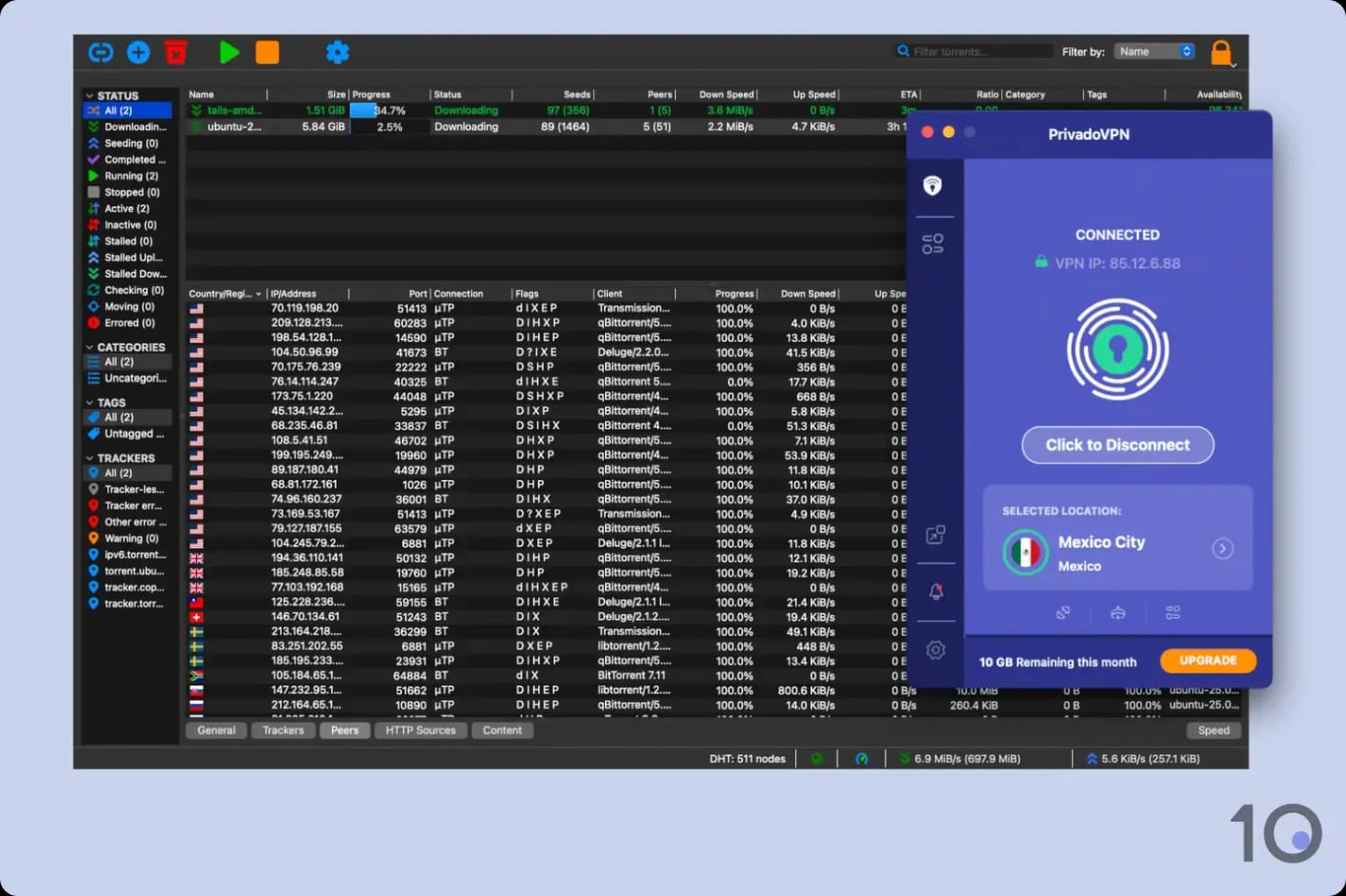Click the Speed button
1346x896 pixels.
click(1213, 730)
